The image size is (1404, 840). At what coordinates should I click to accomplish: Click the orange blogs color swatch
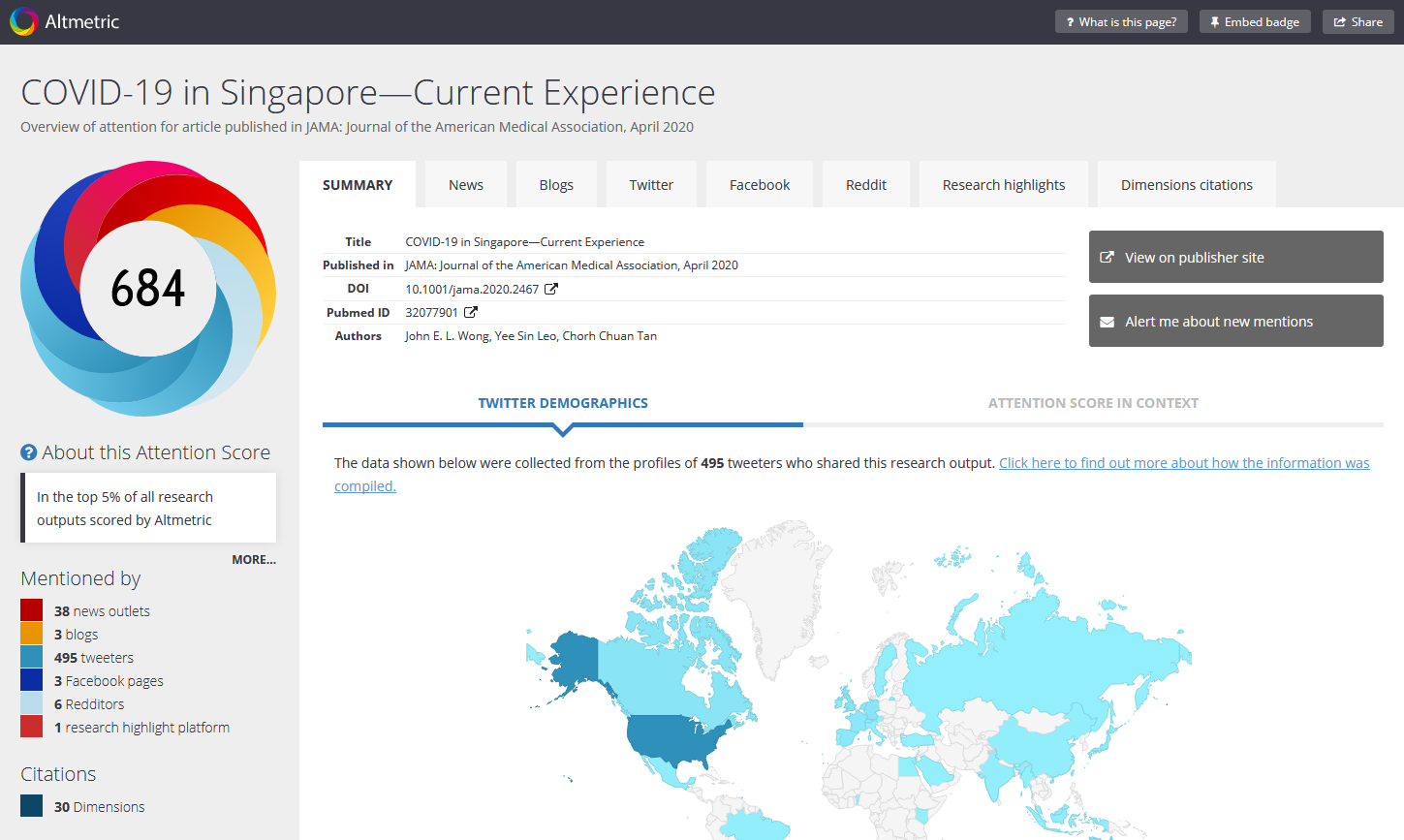tap(32, 634)
